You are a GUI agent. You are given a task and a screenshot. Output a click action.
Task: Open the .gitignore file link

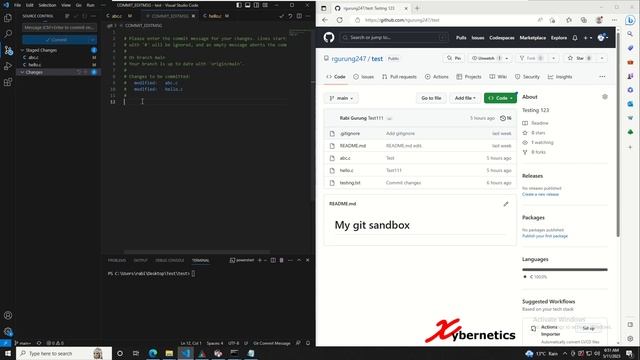click(x=350, y=133)
